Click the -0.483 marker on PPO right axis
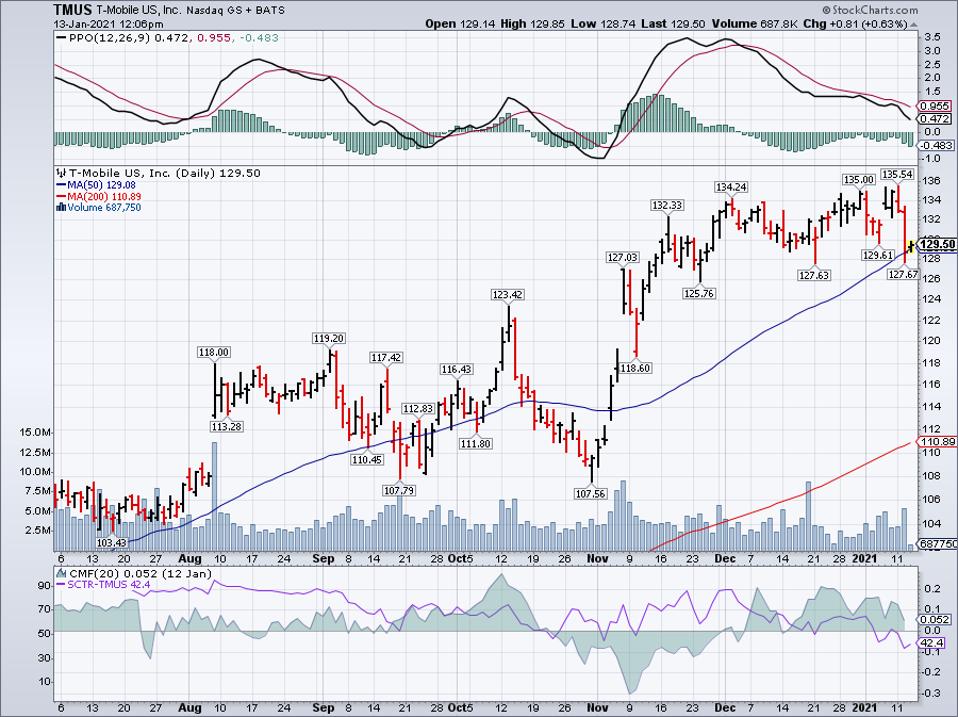This screenshot has width=958, height=717. [x=935, y=145]
